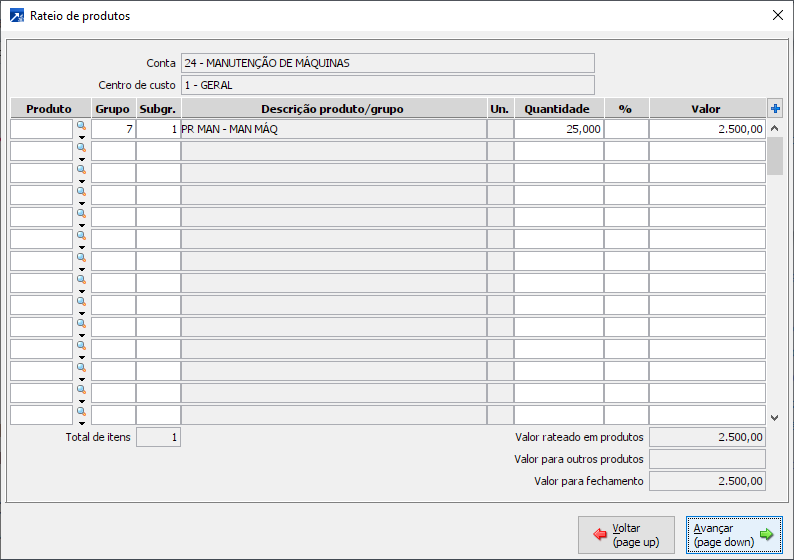The height and width of the screenshot is (560, 794).
Task: Click the Valor column header
Action: coord(707,109)
